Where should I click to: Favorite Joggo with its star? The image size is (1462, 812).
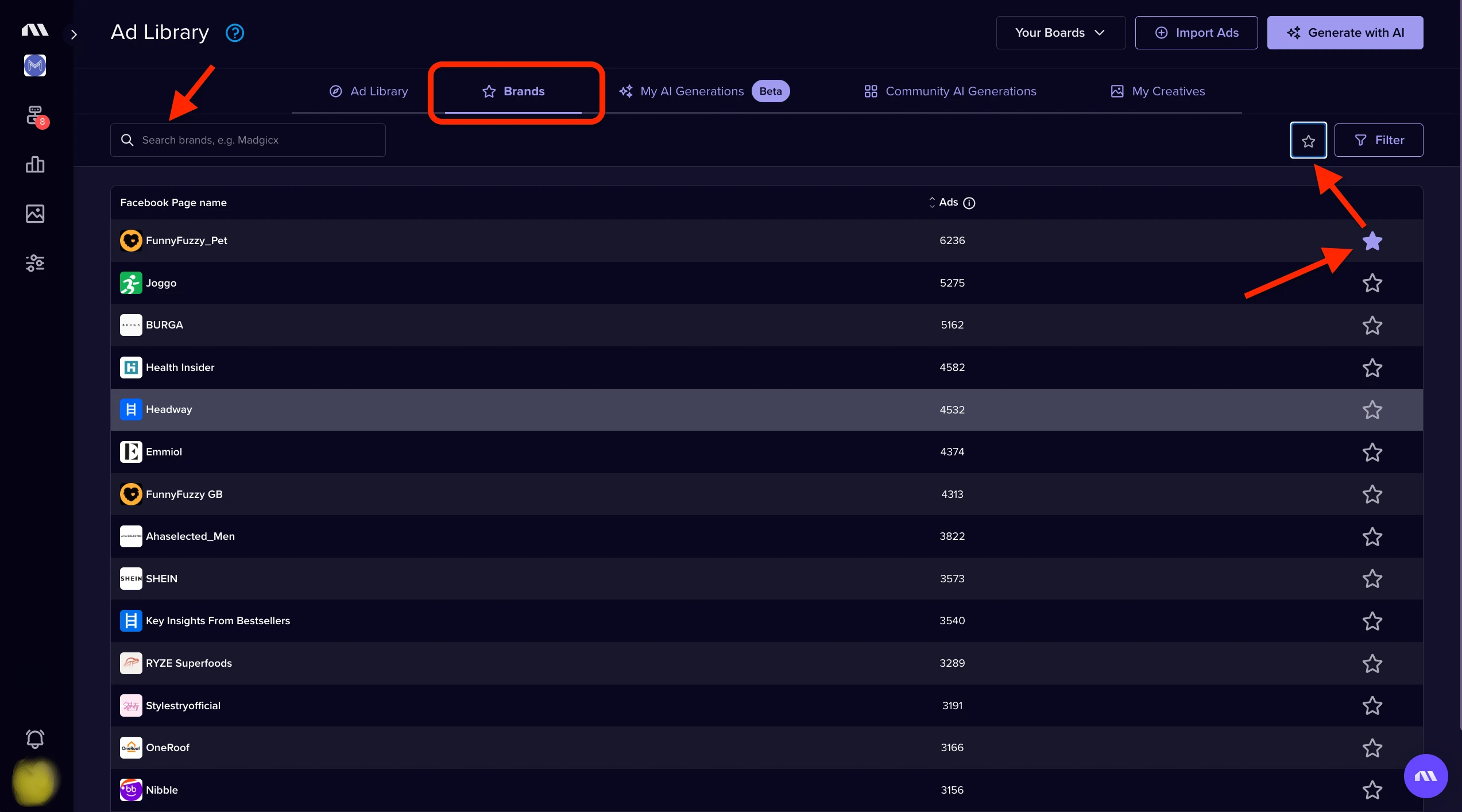click(1372, 283)
